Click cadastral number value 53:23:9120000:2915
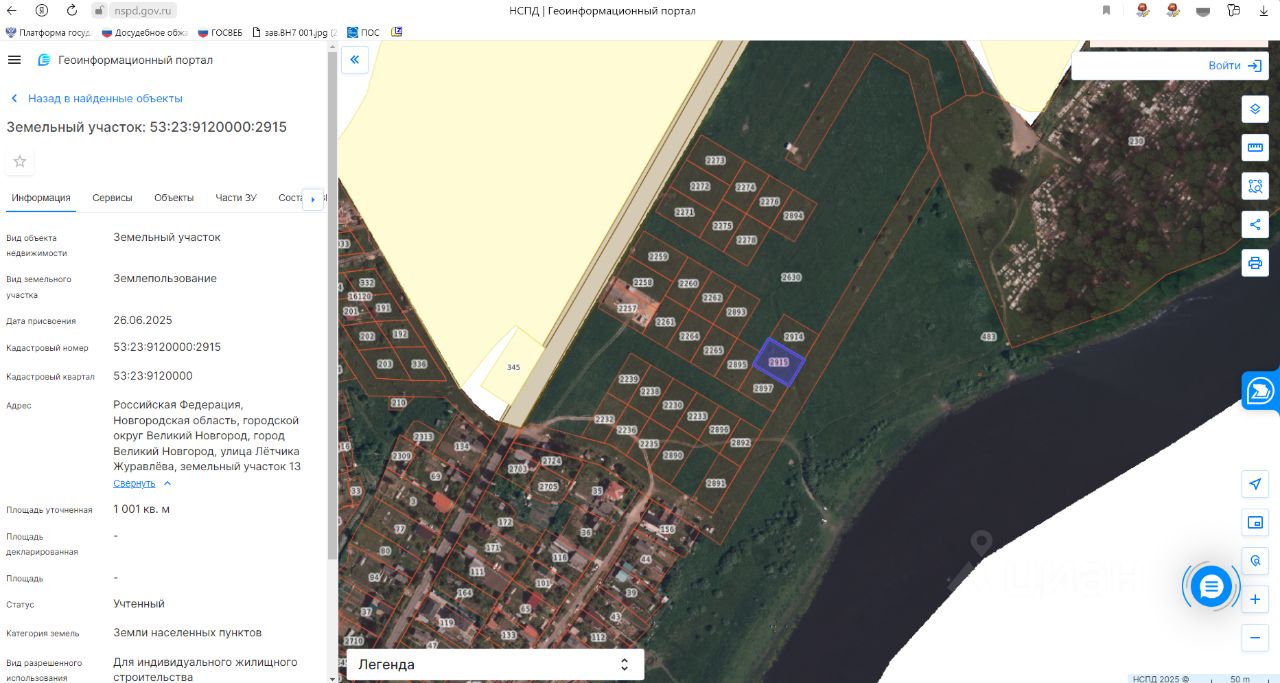The width and height of the screenshot is (1280, 683). (167, 347)
